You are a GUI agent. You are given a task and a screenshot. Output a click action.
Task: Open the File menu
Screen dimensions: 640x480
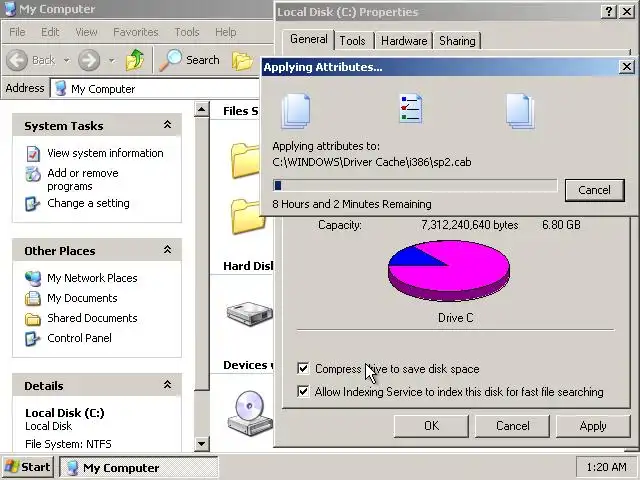(x=17, y=32)
